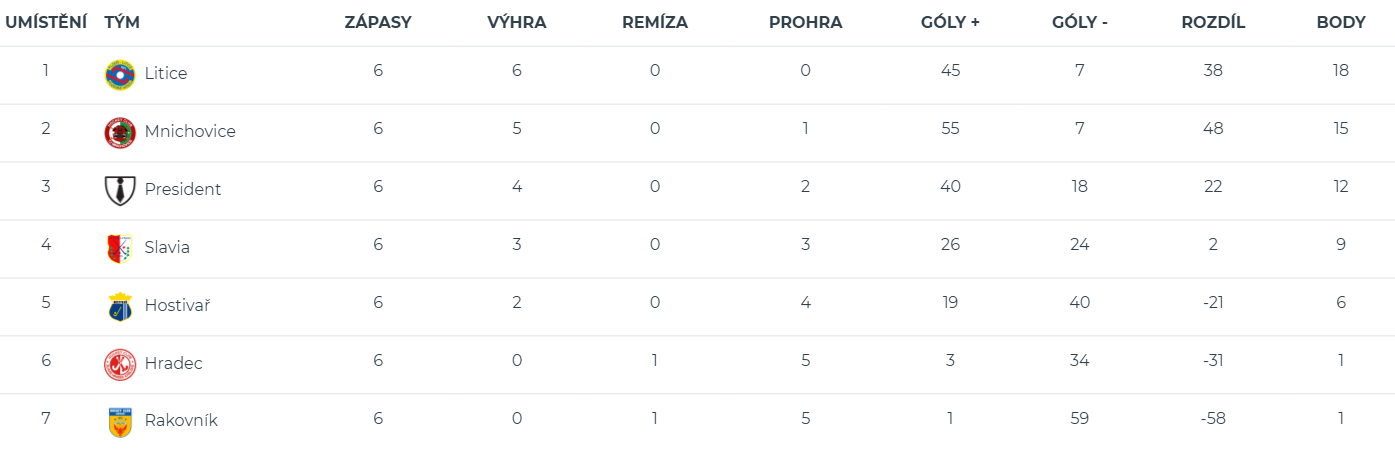Open the Rakovník team name link
This screenshot has width=1395, height=449.
click(181, 421)
